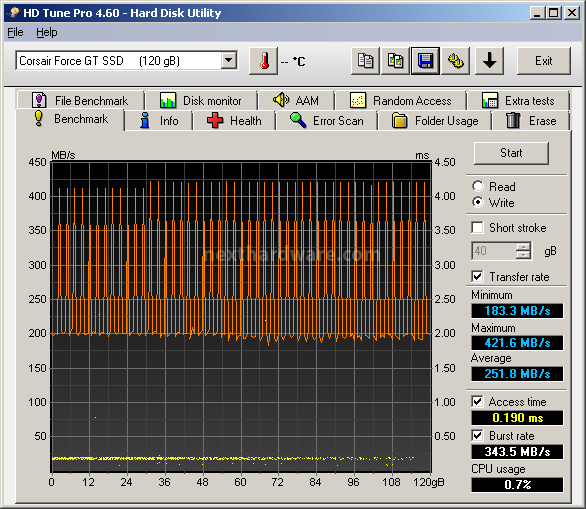Click the -- °C temperature readout
The height and width of the screenshot is (509, 586).
click(x=293, y=61)
